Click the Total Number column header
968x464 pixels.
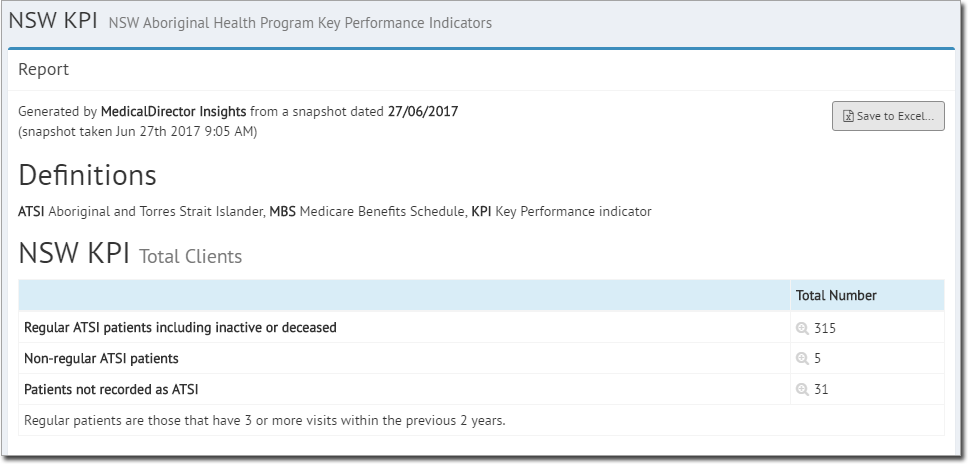coord(836,296)
